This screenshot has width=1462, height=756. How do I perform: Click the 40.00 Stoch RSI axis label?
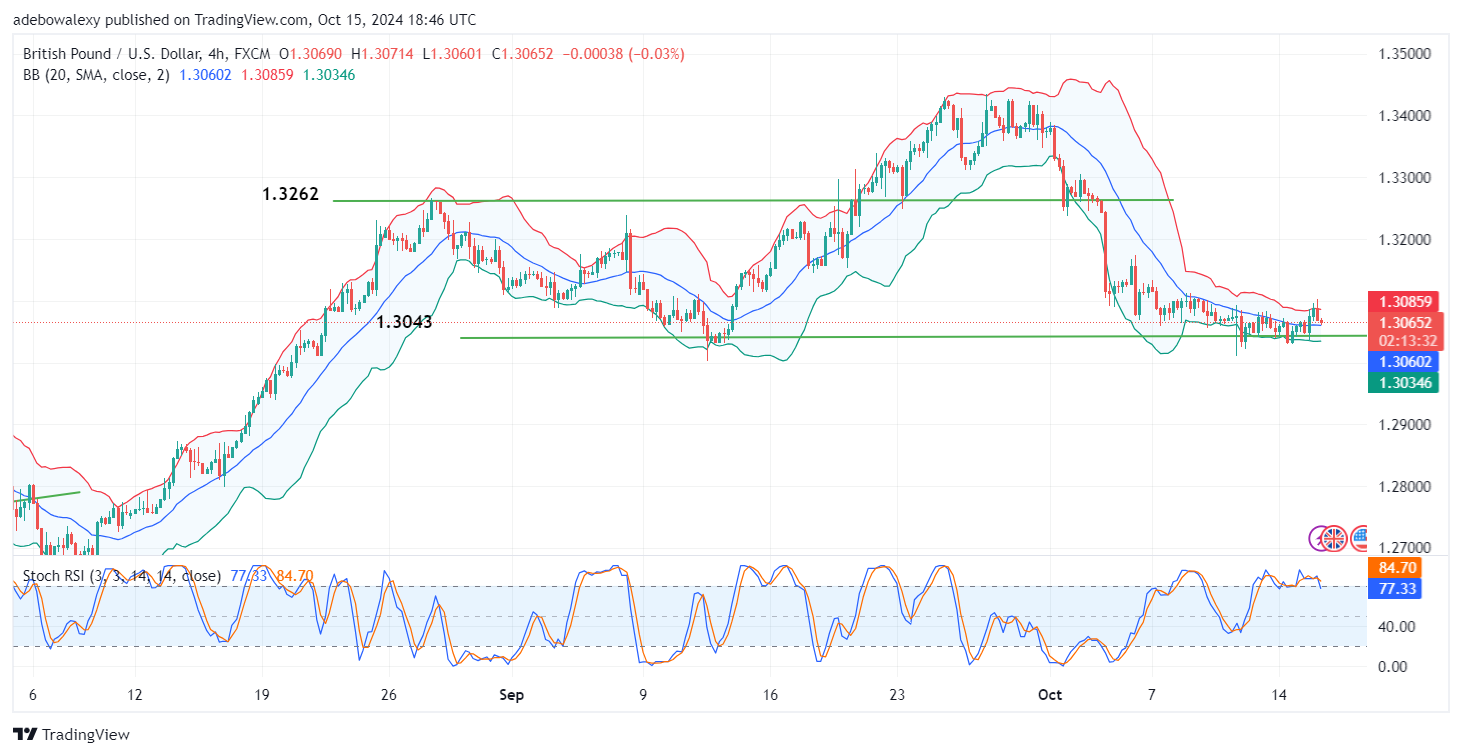1398,627
